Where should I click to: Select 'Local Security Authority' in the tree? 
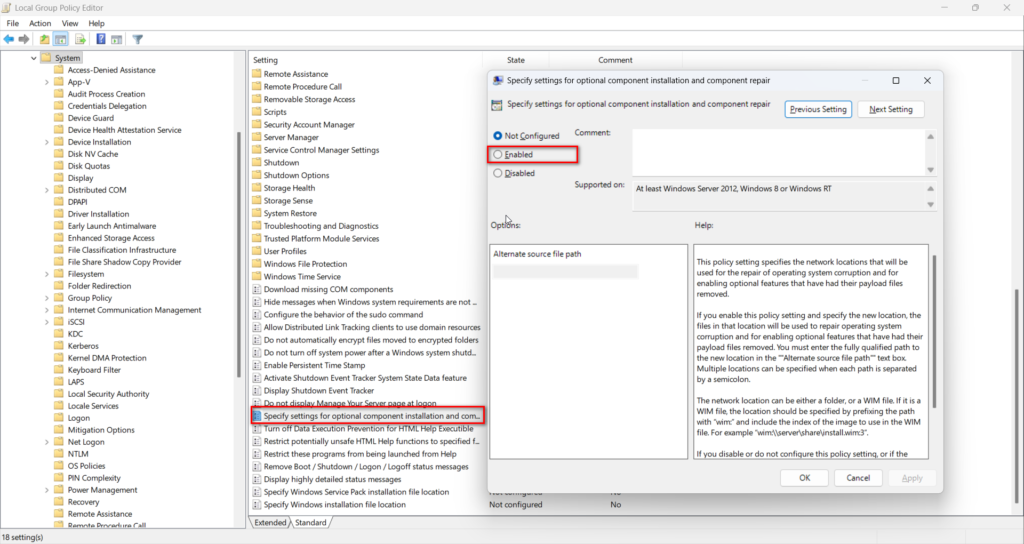tap(108, 394)
